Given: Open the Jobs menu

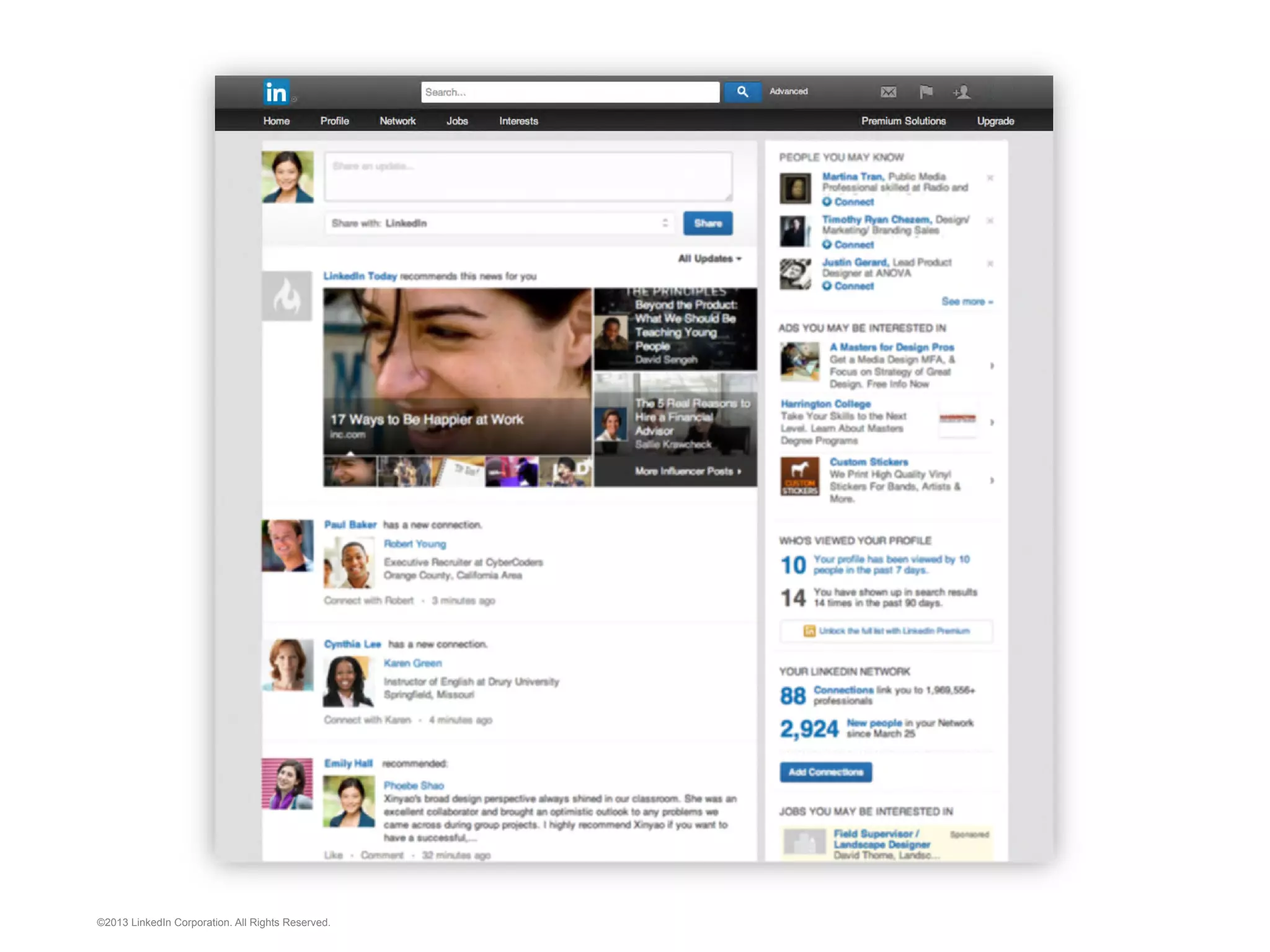Looking at the screenshot, I should (x=457, y=121).
